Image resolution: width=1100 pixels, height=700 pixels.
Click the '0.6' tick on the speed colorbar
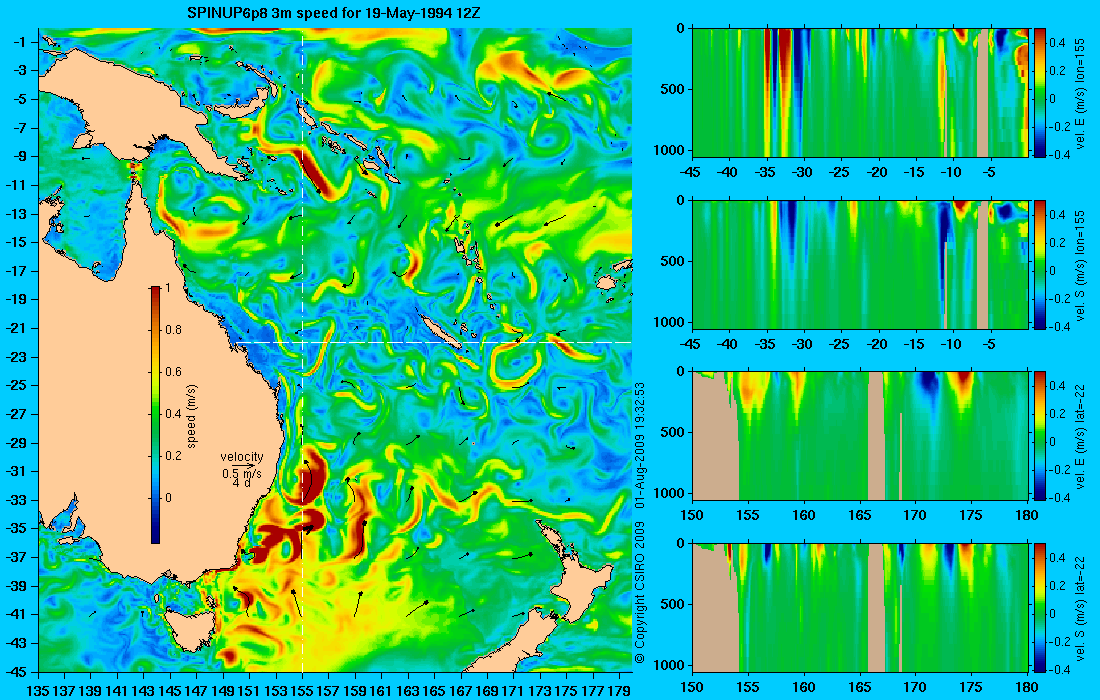point(173,372)
